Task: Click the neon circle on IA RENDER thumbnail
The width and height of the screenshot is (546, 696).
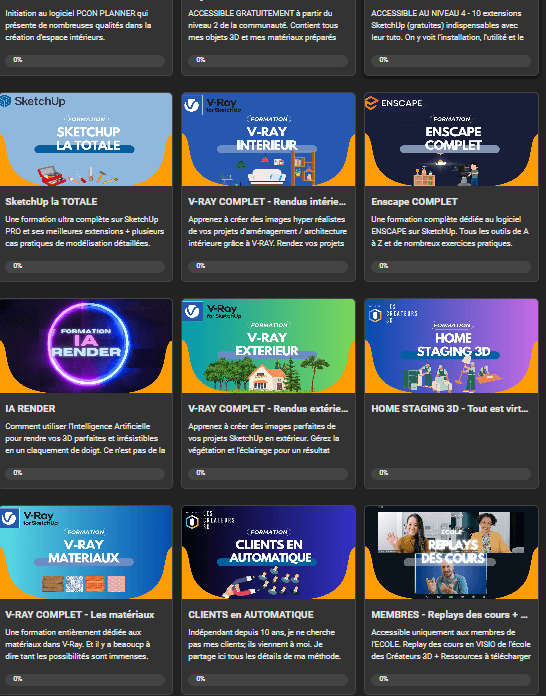Action: coord(88,343)
